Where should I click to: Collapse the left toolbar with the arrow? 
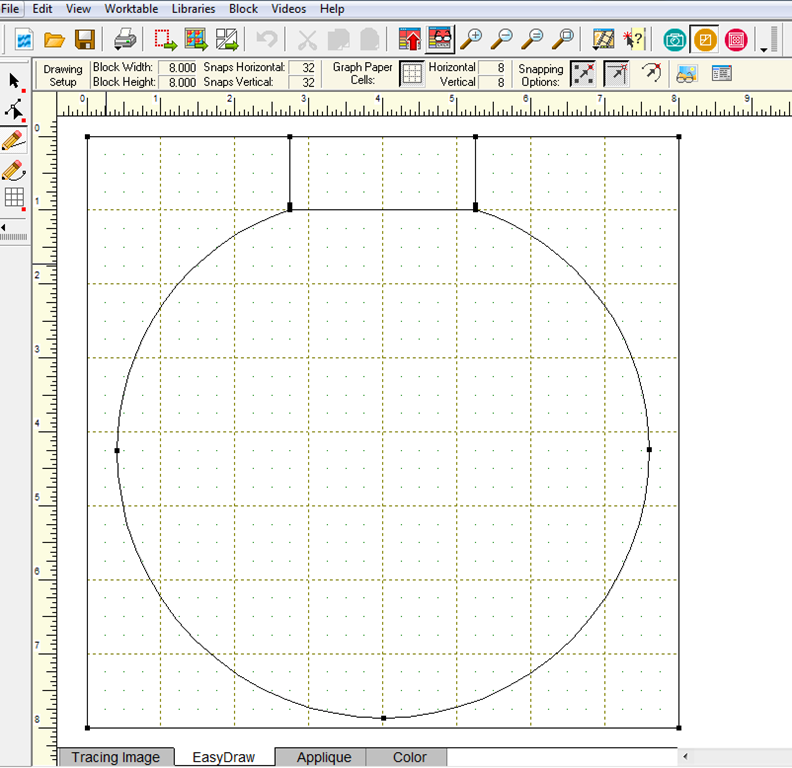tap(4, 227)
